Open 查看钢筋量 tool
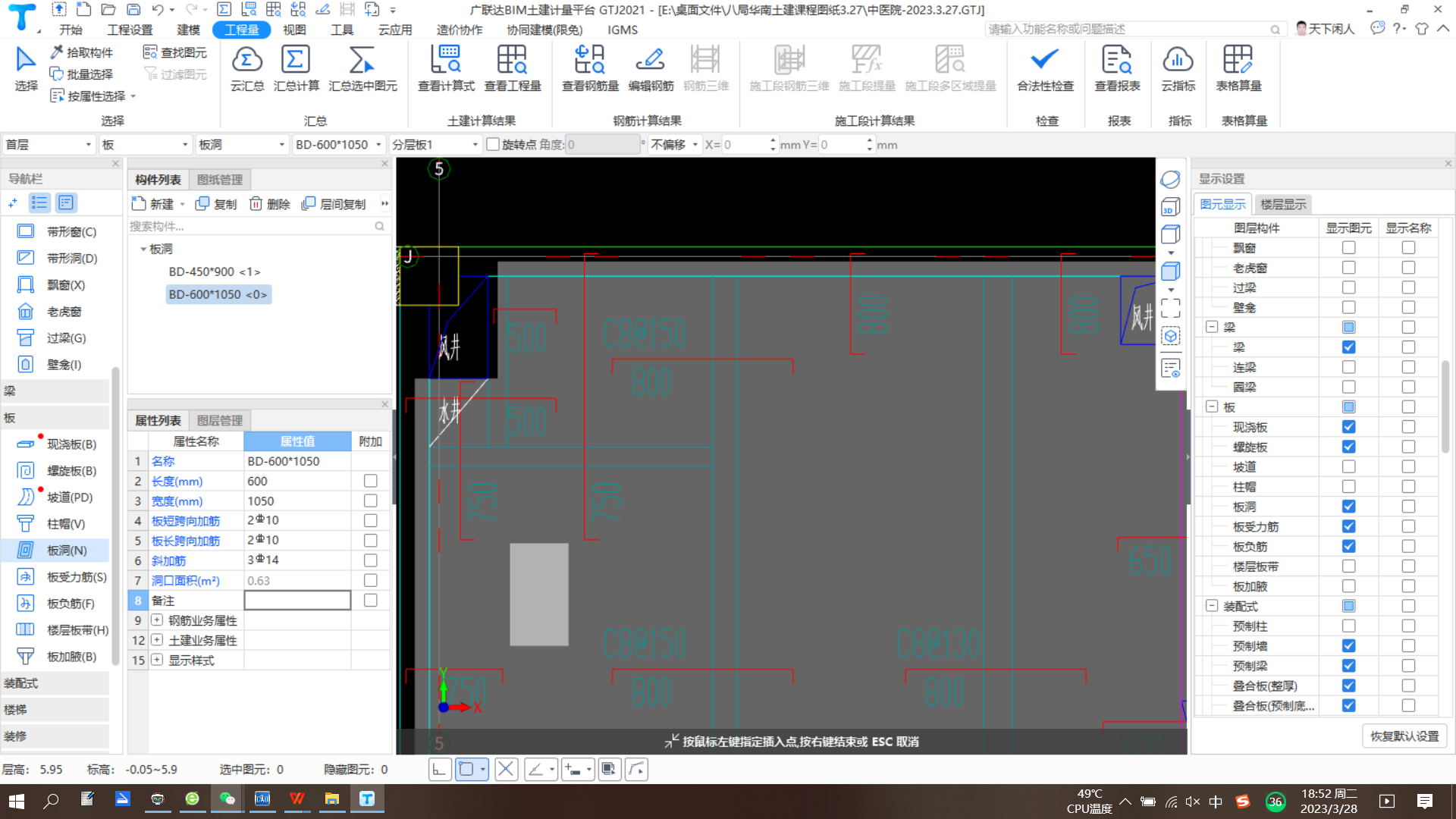 (590, 68)
